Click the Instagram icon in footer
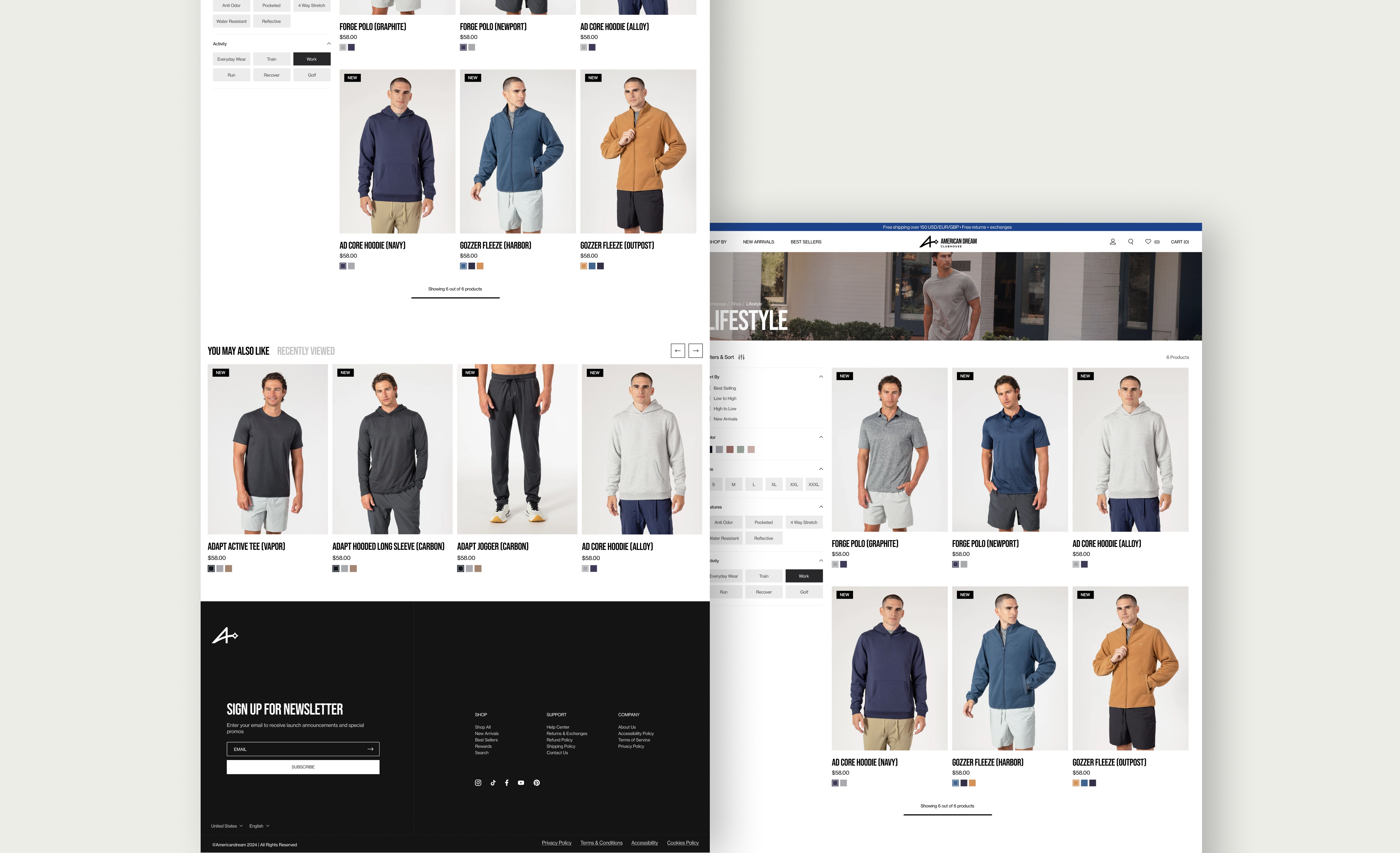The width and height of the screenshot is (1400, 853). (478, 783)
